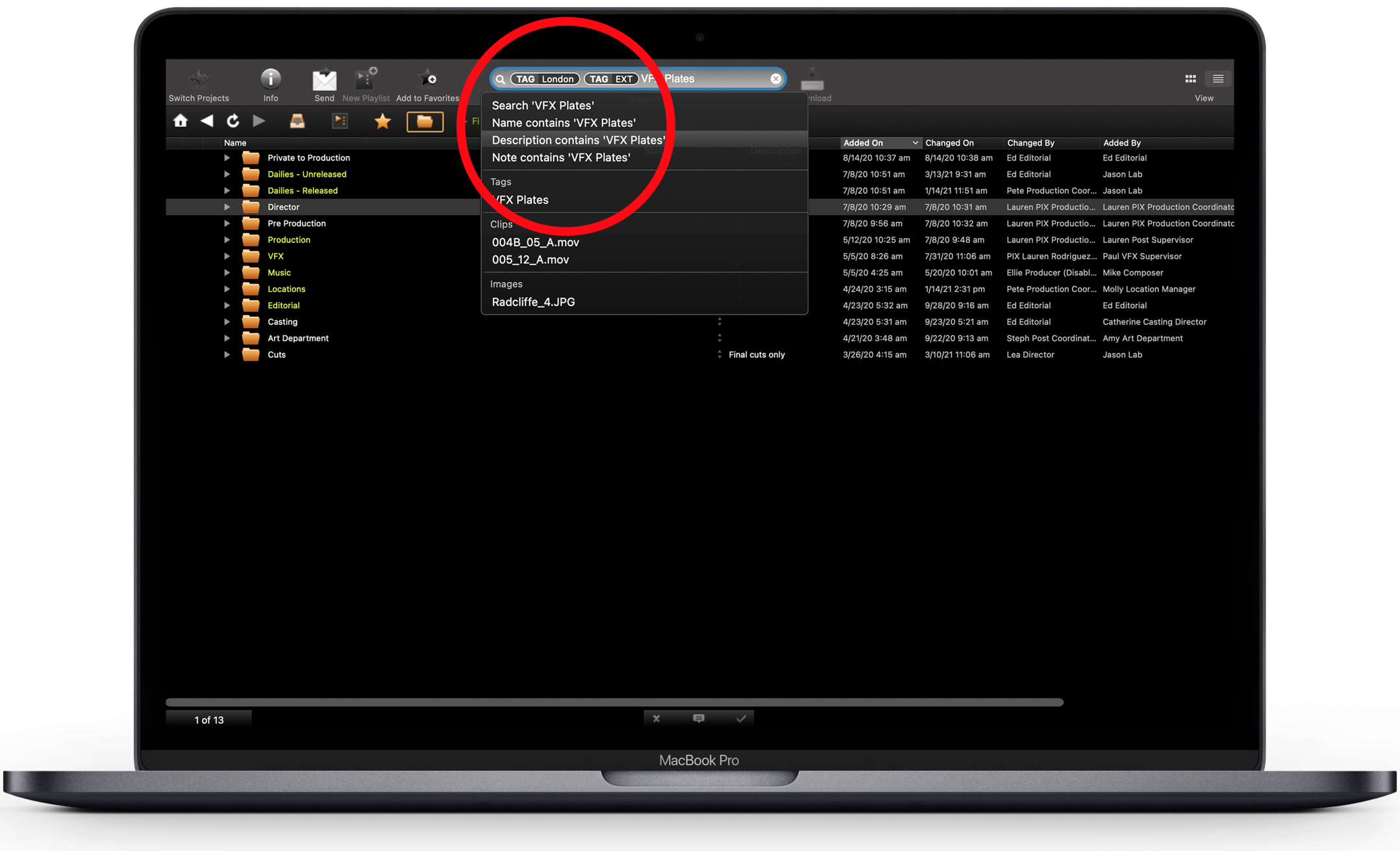
Task: Expand the Dailies - Unreleased folder
Action: [227, 174]
